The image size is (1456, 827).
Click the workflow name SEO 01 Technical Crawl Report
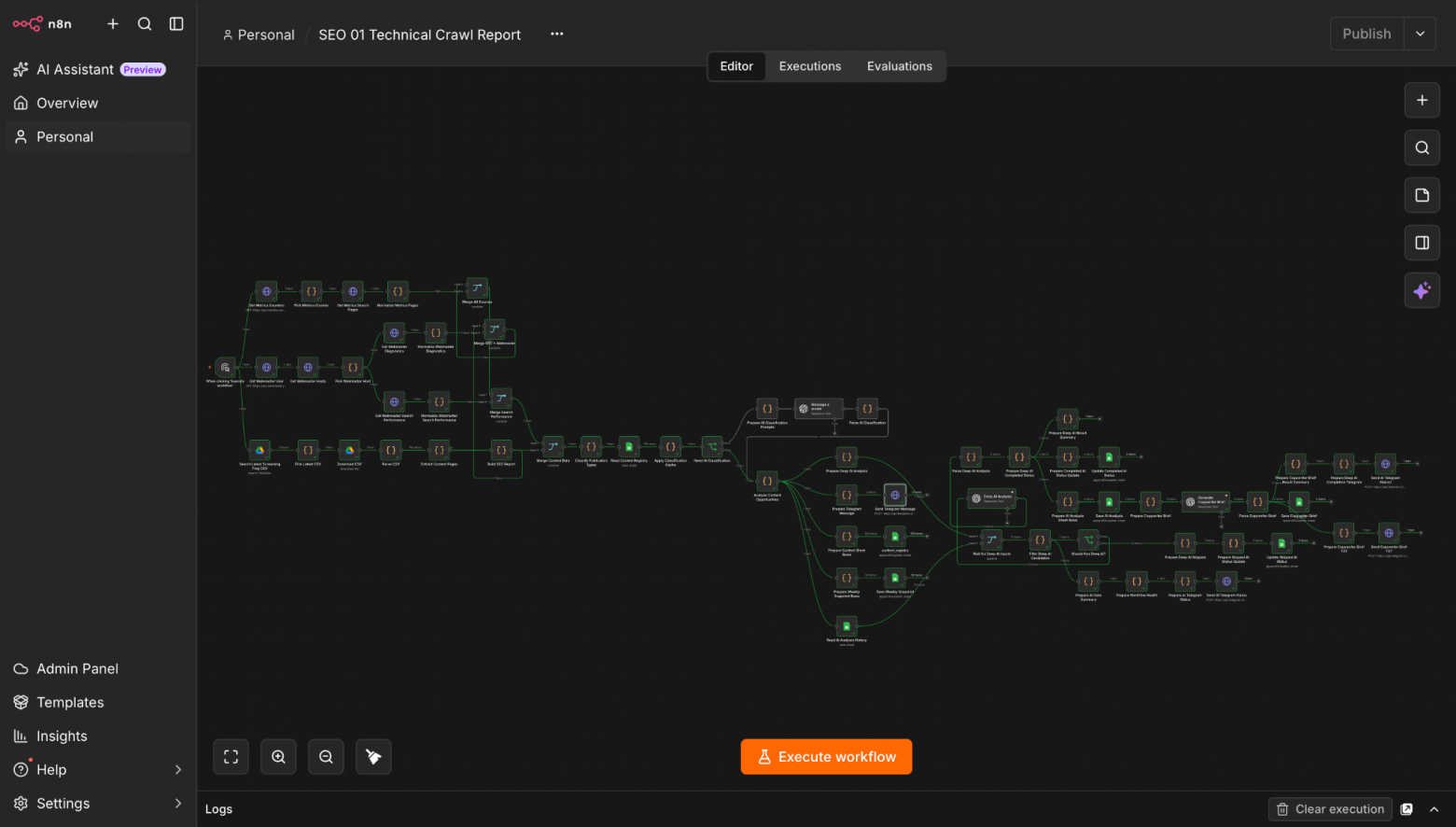420,35
